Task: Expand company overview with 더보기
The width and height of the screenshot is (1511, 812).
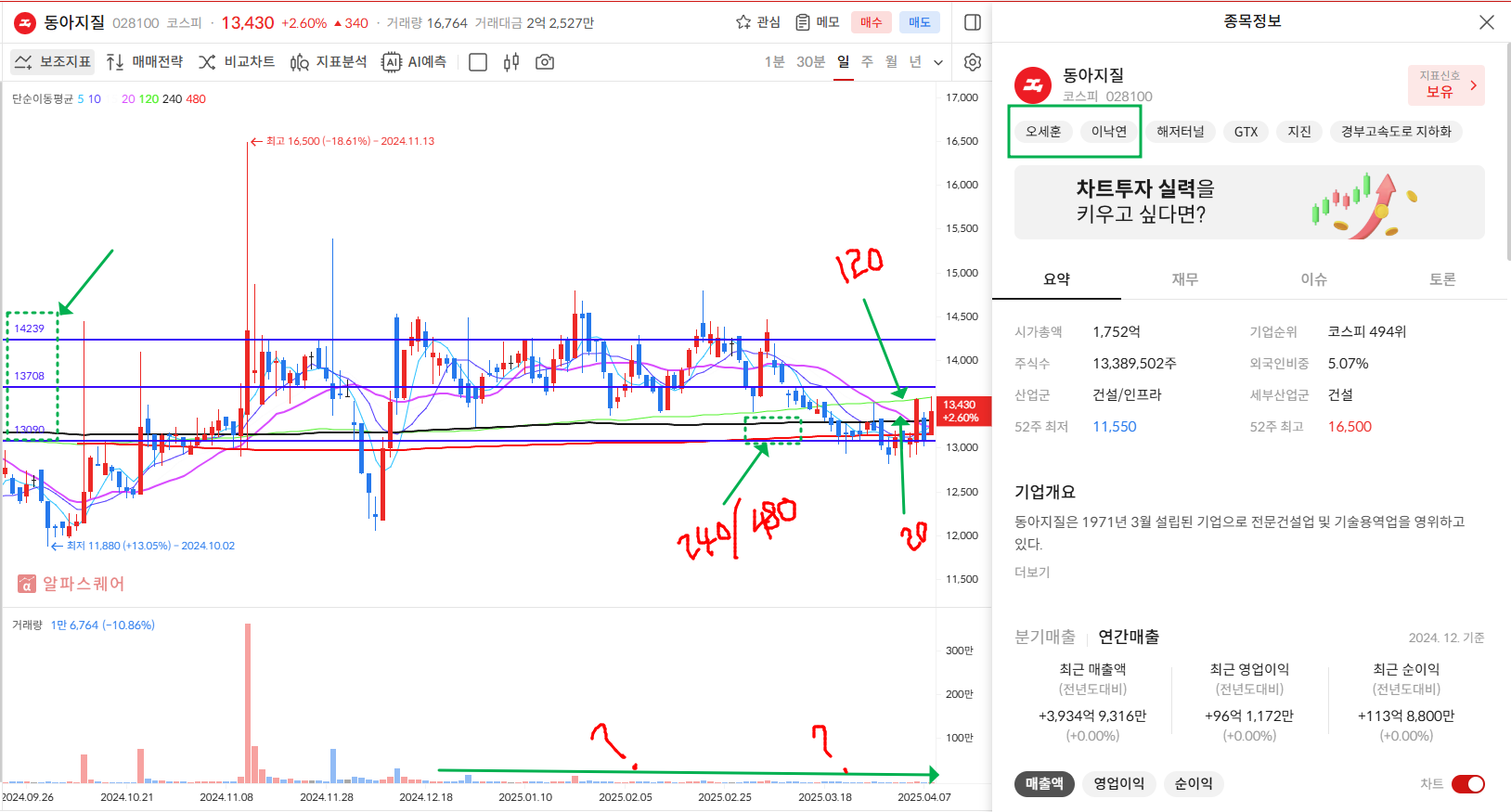Action: click(x=1032, y=573)
